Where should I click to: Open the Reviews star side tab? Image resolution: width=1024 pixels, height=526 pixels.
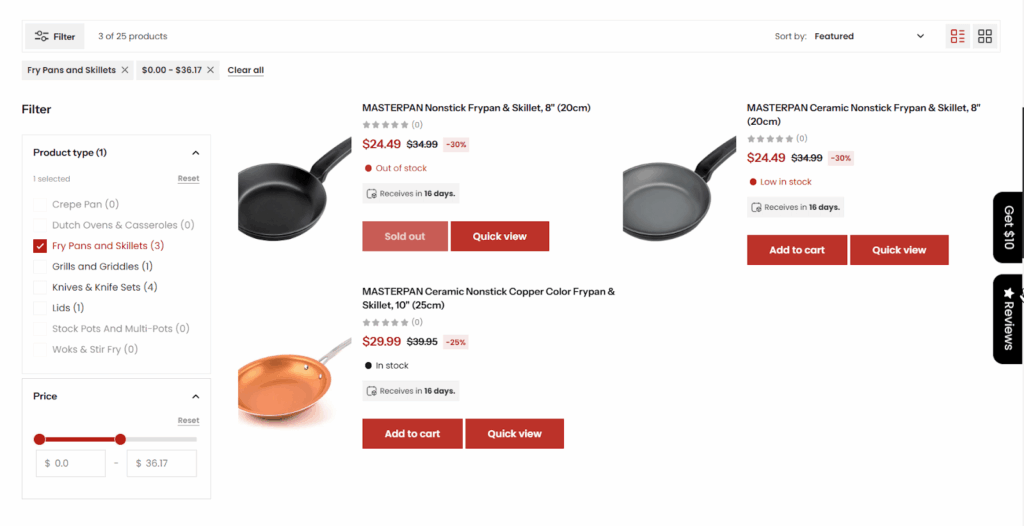(1007, 319)
